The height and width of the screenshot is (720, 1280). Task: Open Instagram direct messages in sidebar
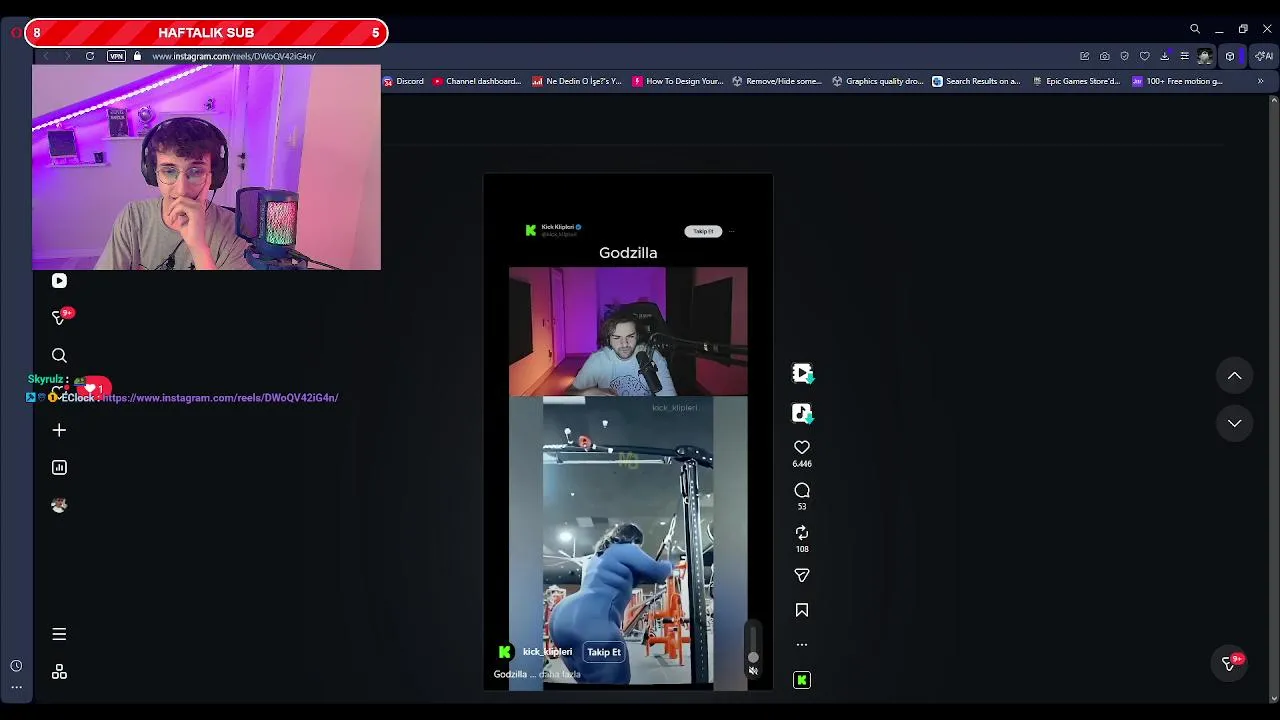pos(59,318)
